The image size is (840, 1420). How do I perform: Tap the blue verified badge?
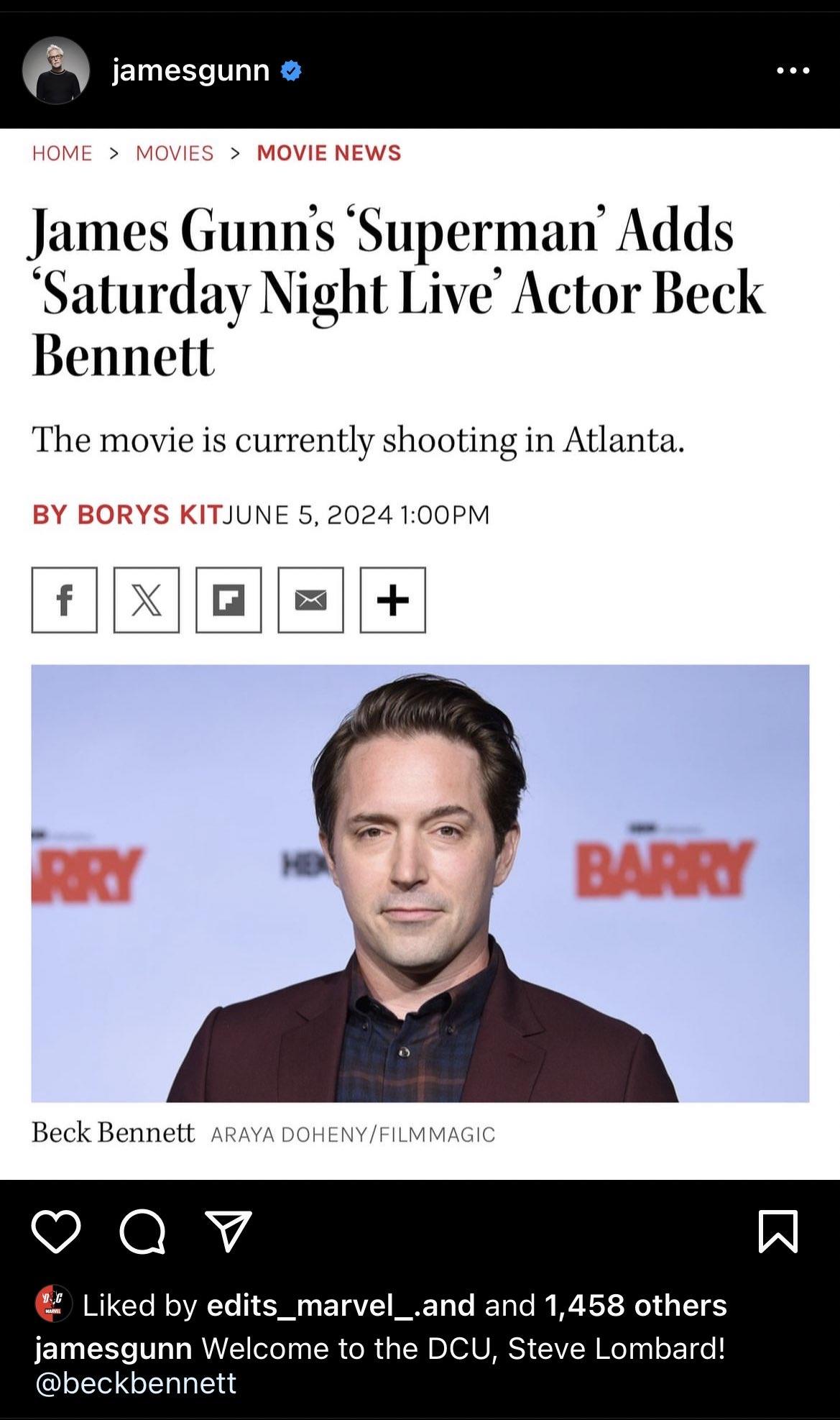[x=290, y=70]
